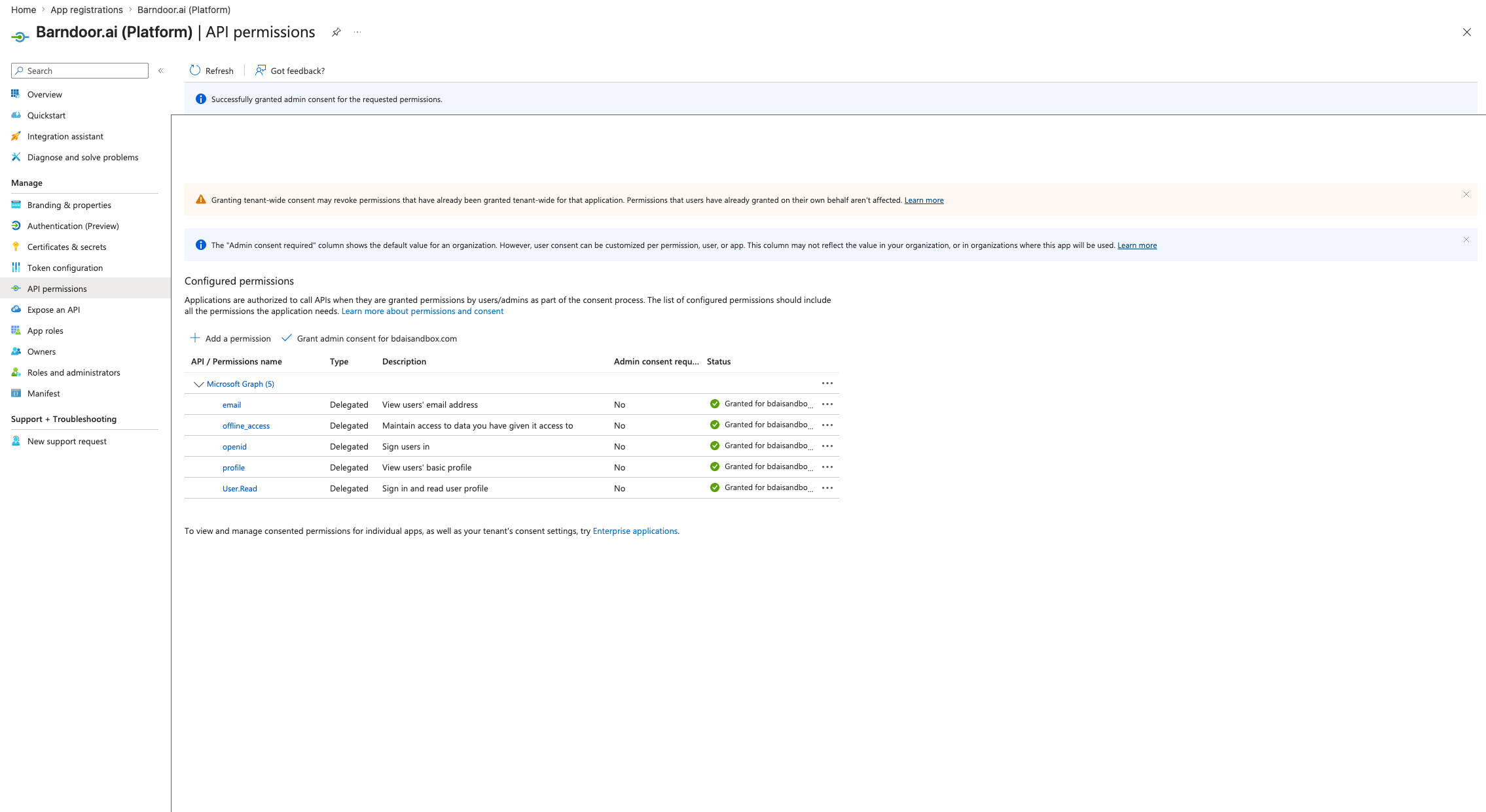Image resolution: width=1486 pixels, height=812 pixels.
Task: Dismiss the Admin consent required info banner
Action: 1466,239
